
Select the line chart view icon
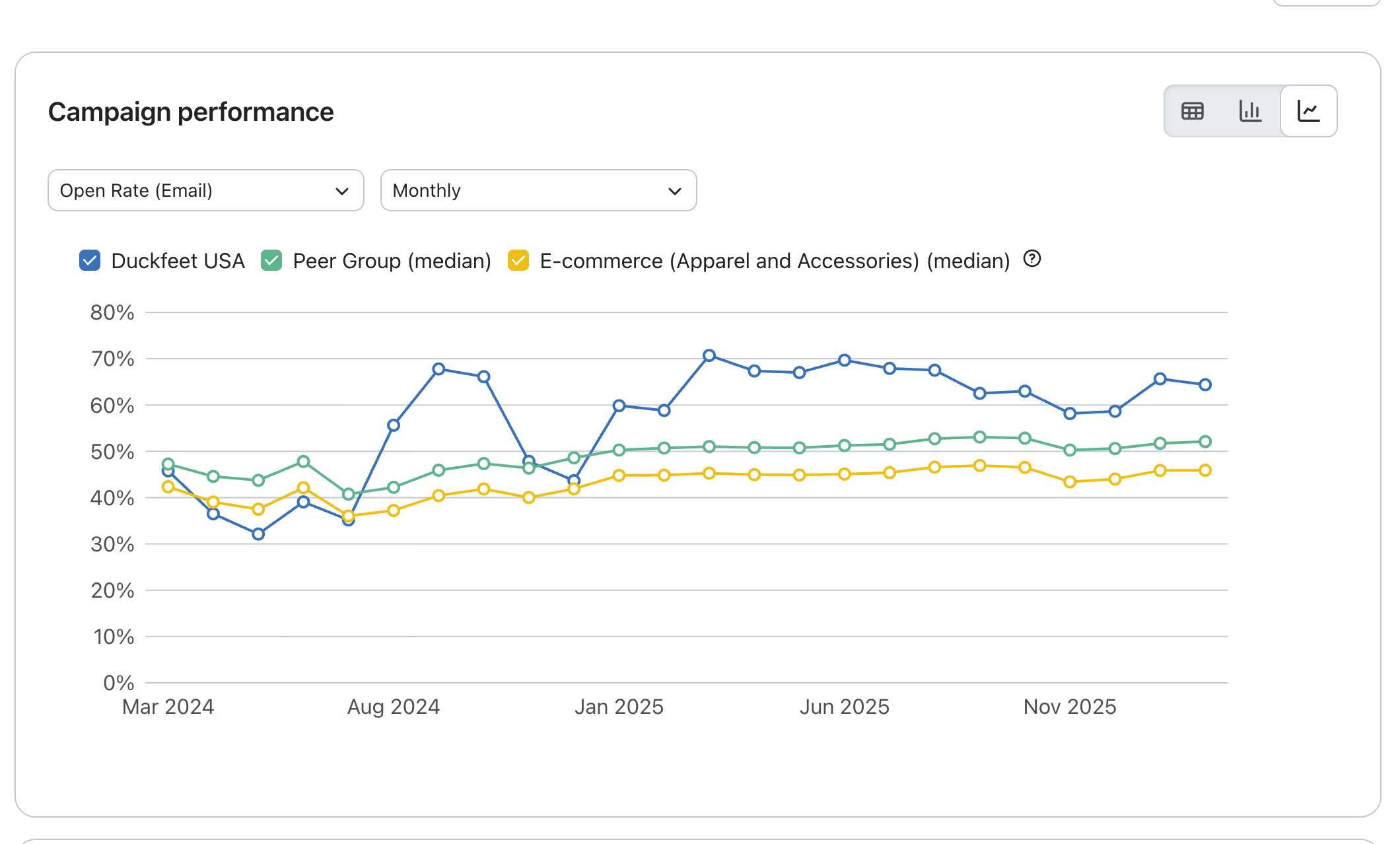[x=1308, y=111]
